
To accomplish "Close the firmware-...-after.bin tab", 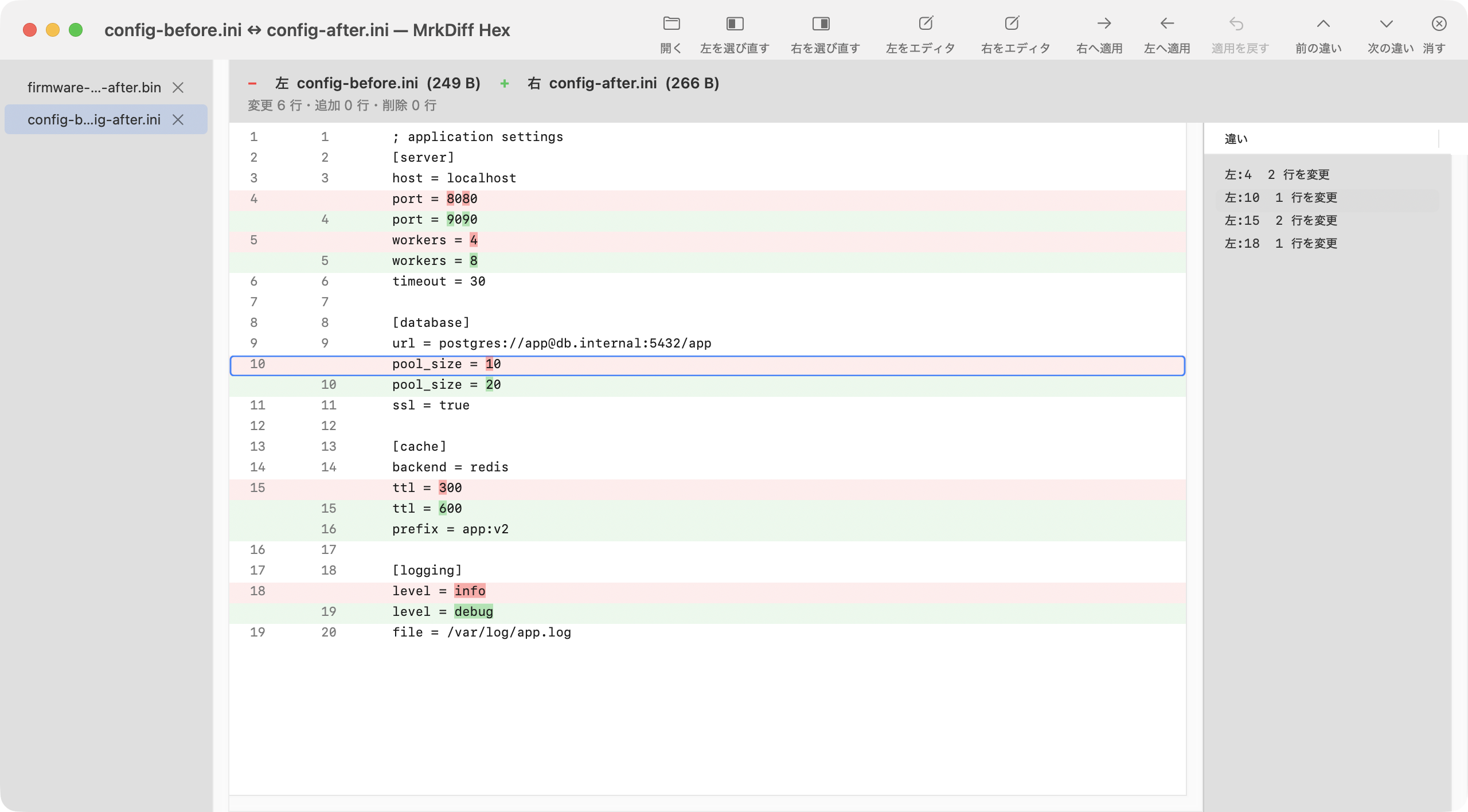I will tap(178, 87).
